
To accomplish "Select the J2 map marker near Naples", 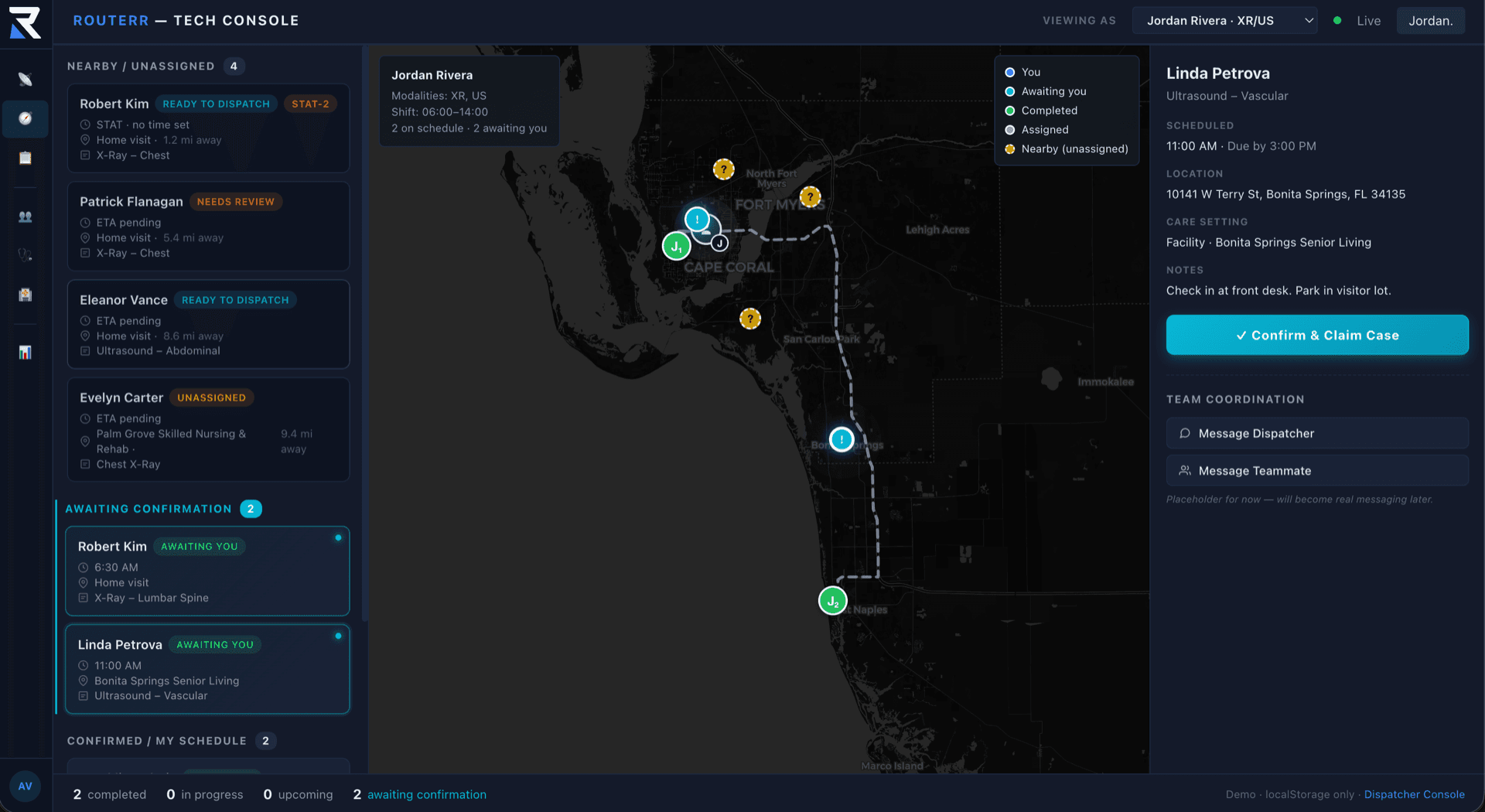I will 832,600.
